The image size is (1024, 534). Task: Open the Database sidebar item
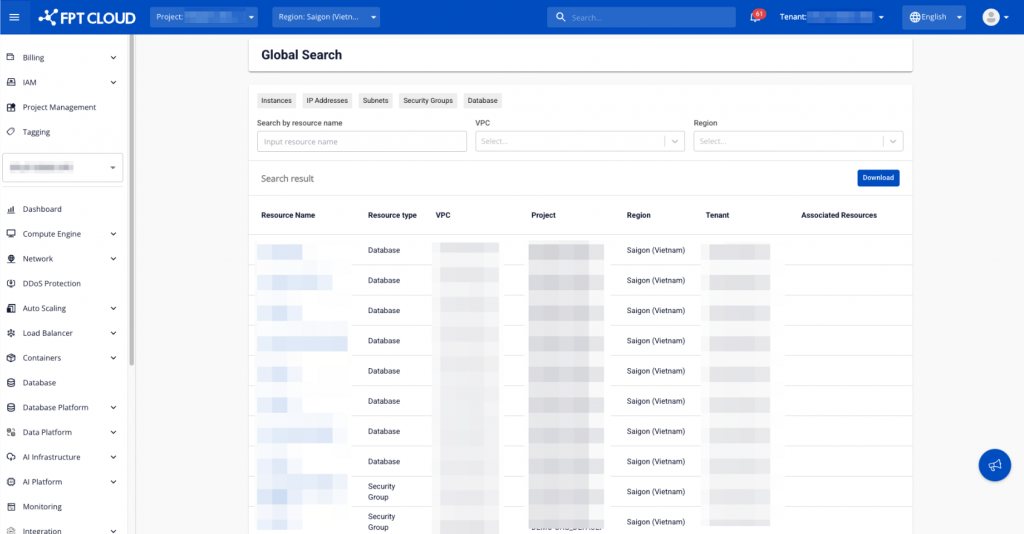click(x=39, y=383)
